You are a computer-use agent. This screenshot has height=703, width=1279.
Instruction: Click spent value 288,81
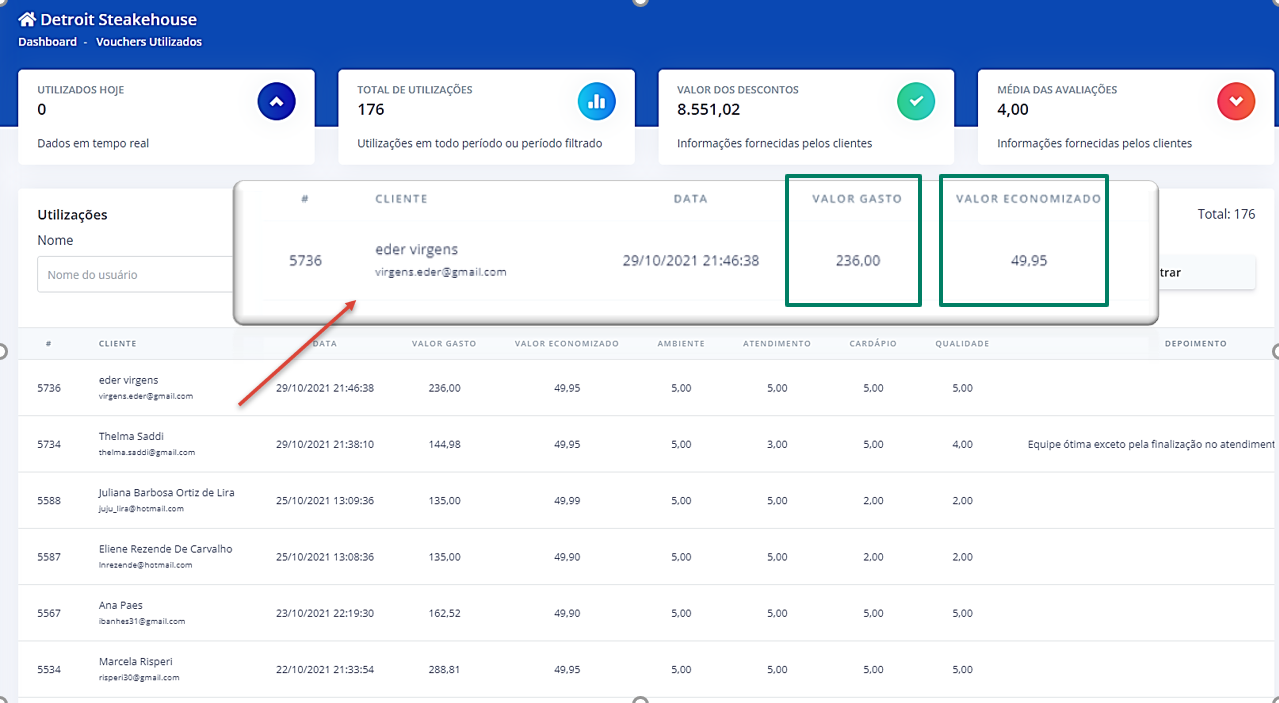coord(444,670)
